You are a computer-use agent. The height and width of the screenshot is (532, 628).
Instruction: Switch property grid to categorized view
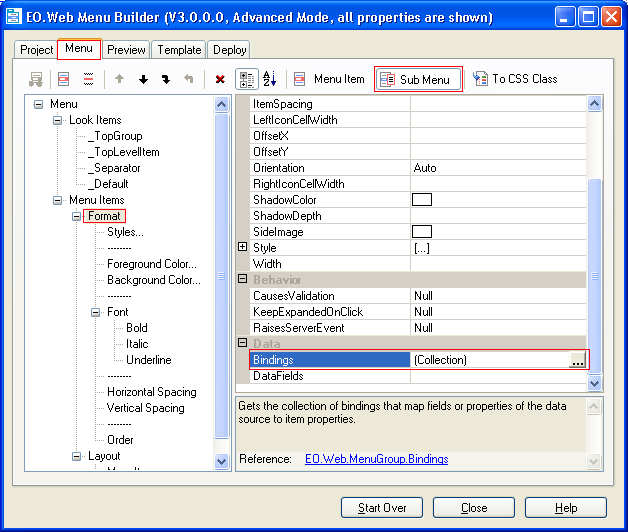(x=246, y=79)
